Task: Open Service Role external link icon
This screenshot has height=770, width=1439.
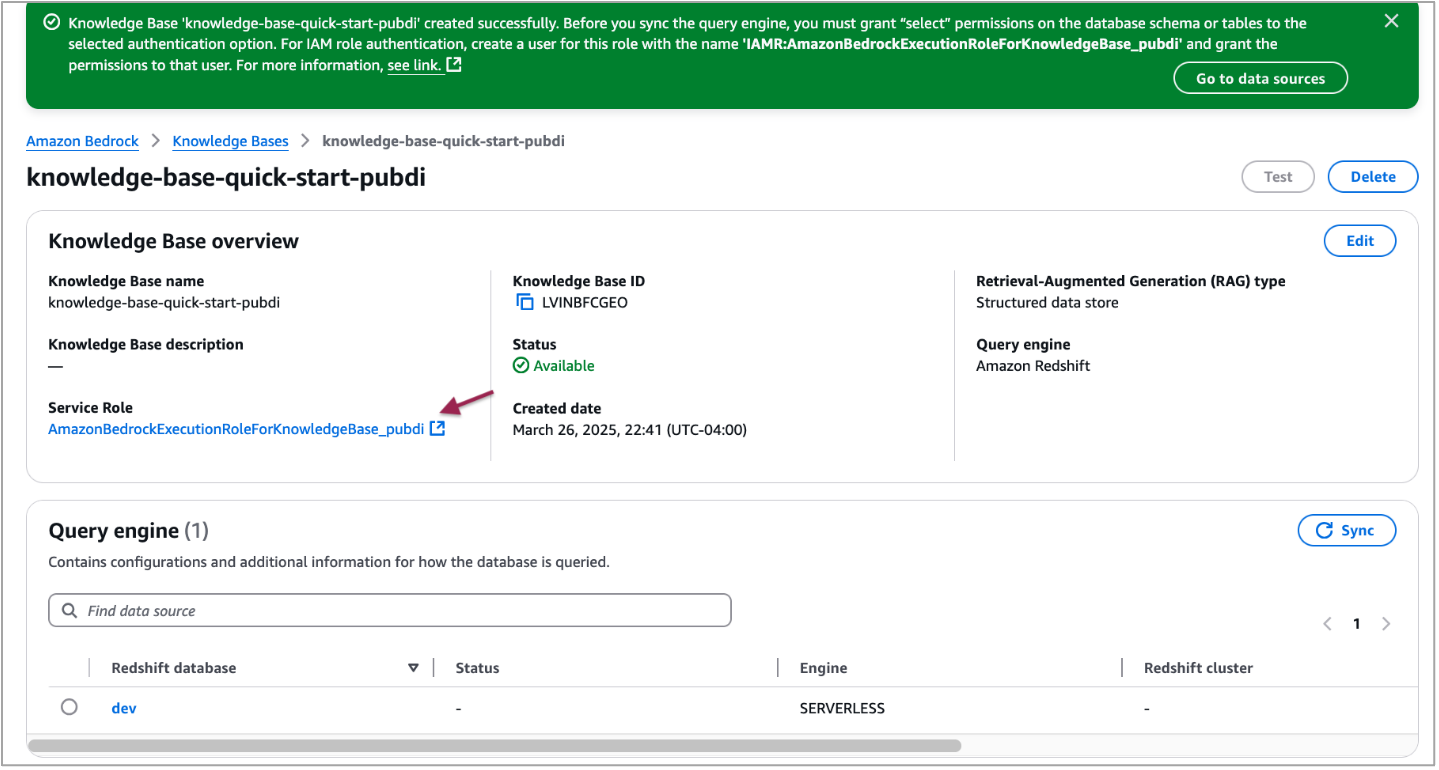Action: click(x=437, y=429)
